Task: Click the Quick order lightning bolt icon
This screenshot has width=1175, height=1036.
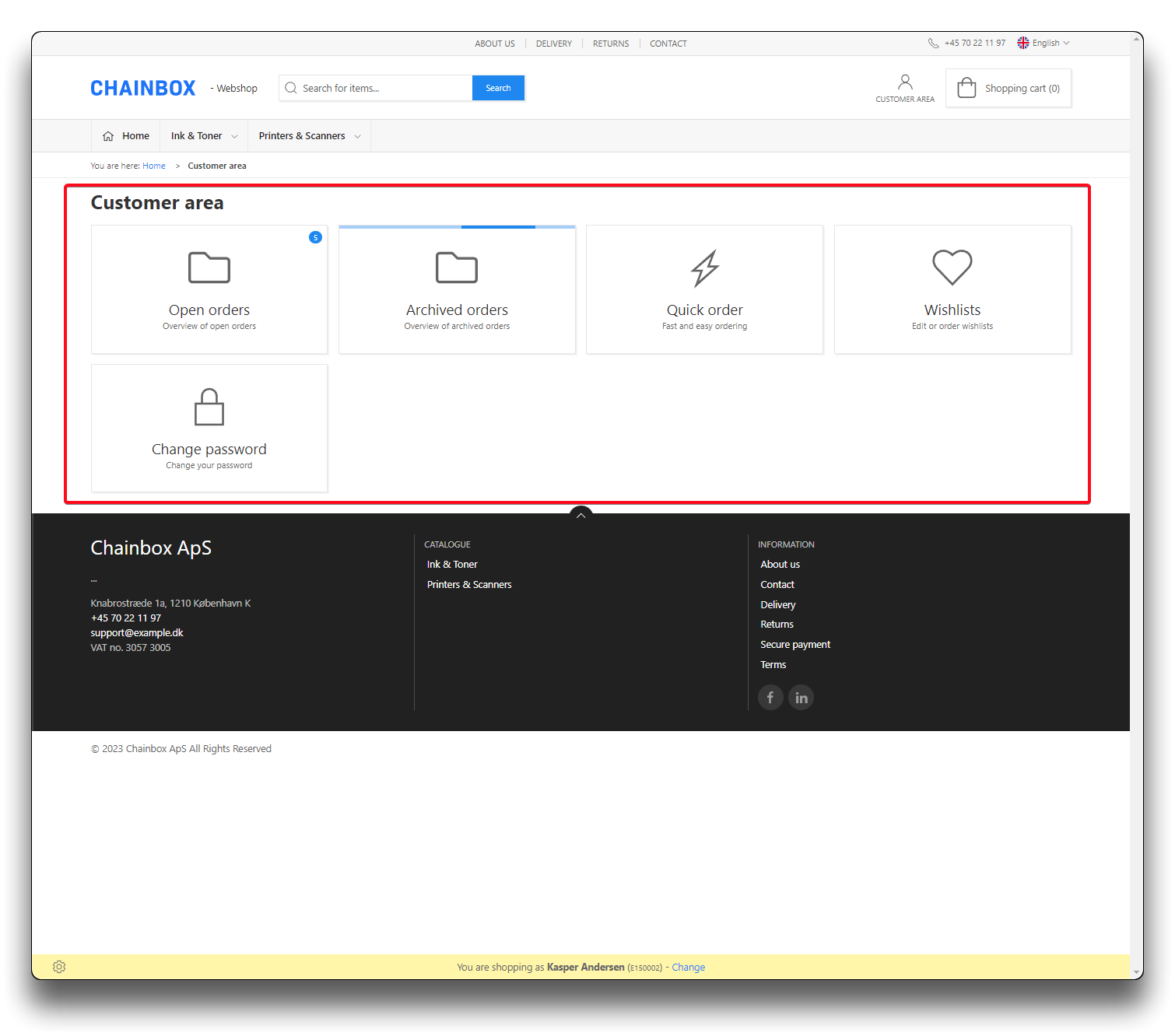Action: click(705, 268)
